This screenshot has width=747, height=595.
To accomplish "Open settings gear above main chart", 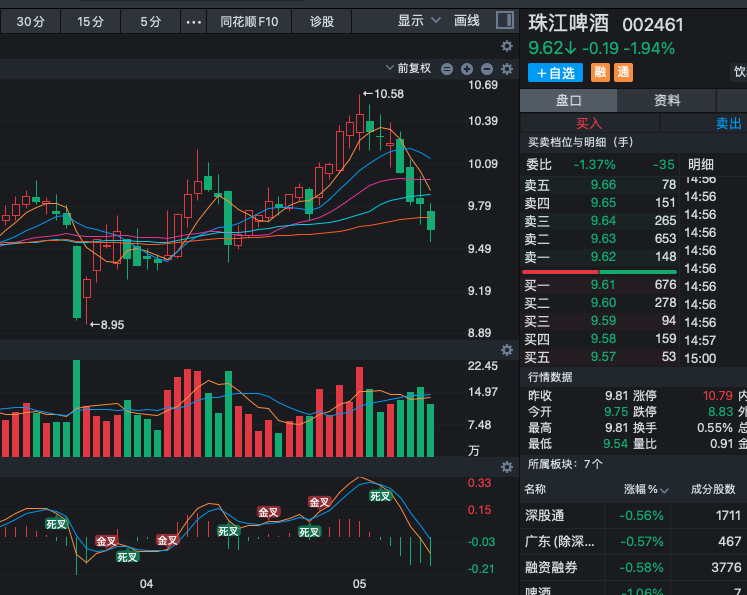I will coord(507,46).
